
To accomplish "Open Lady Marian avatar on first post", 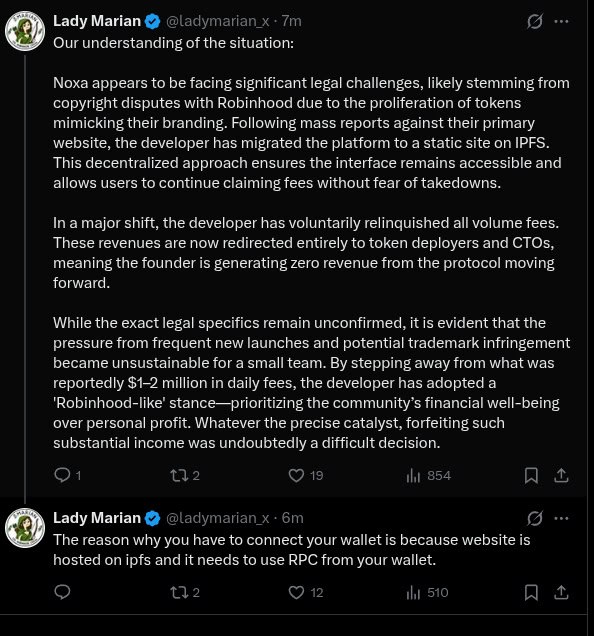I will click(25, 31).
